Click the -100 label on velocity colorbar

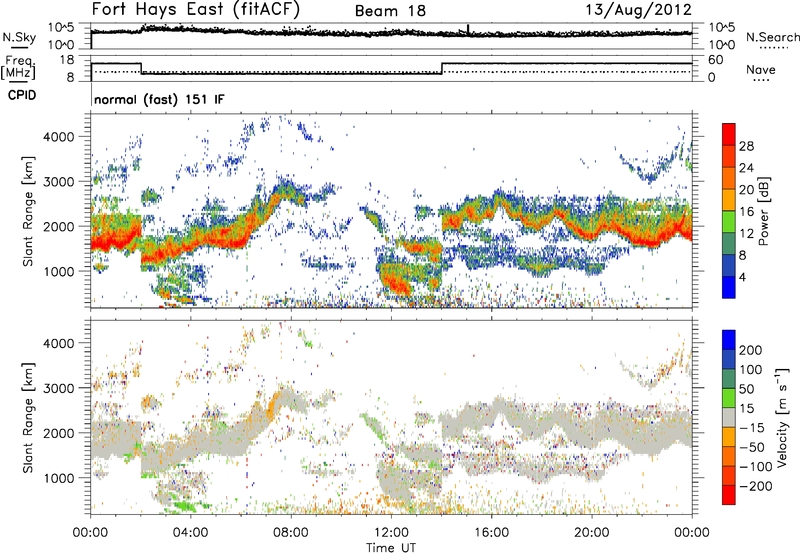pos(756,467)
